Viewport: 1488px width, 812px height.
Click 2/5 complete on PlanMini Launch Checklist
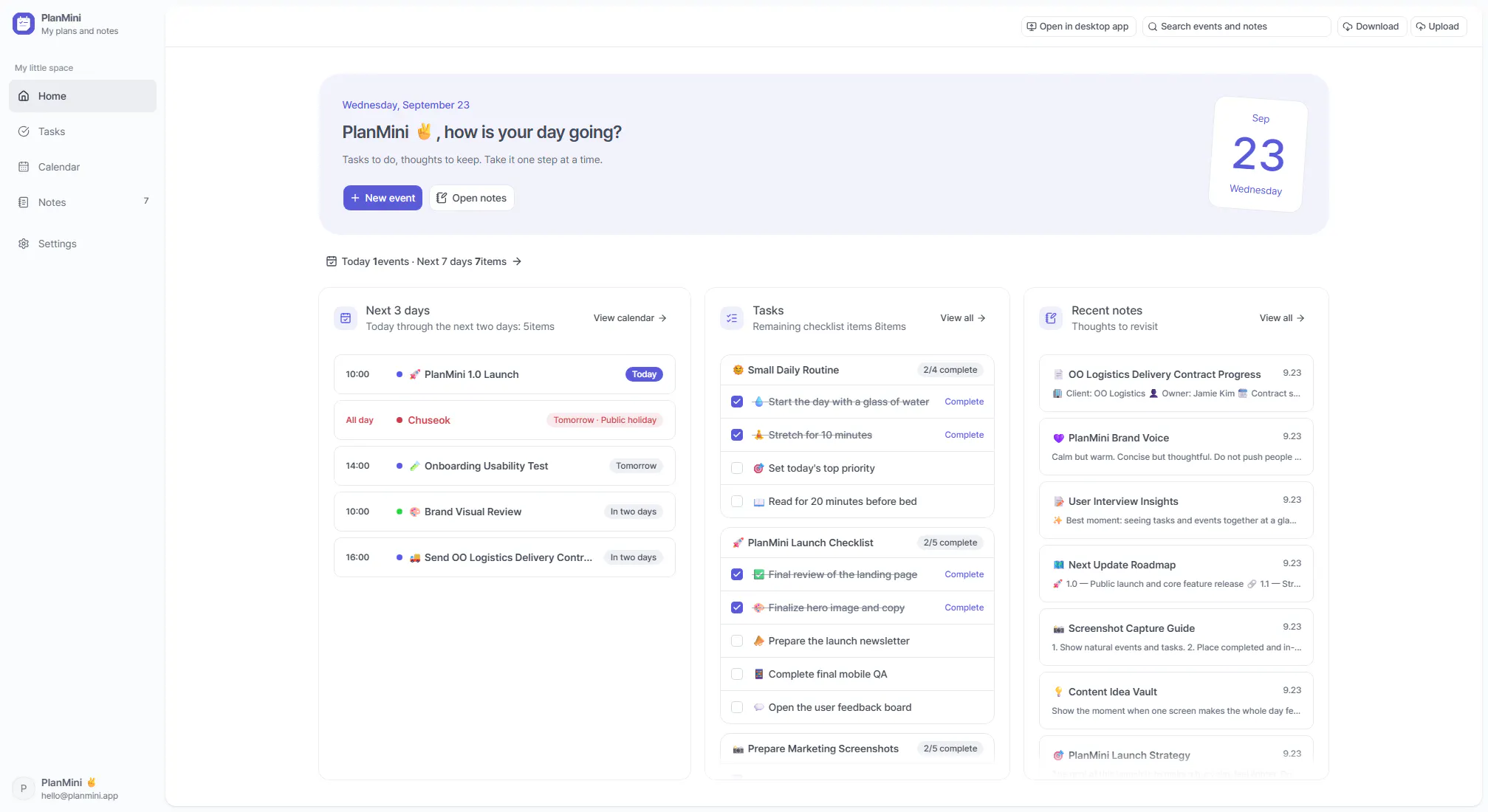coord(950,543)
